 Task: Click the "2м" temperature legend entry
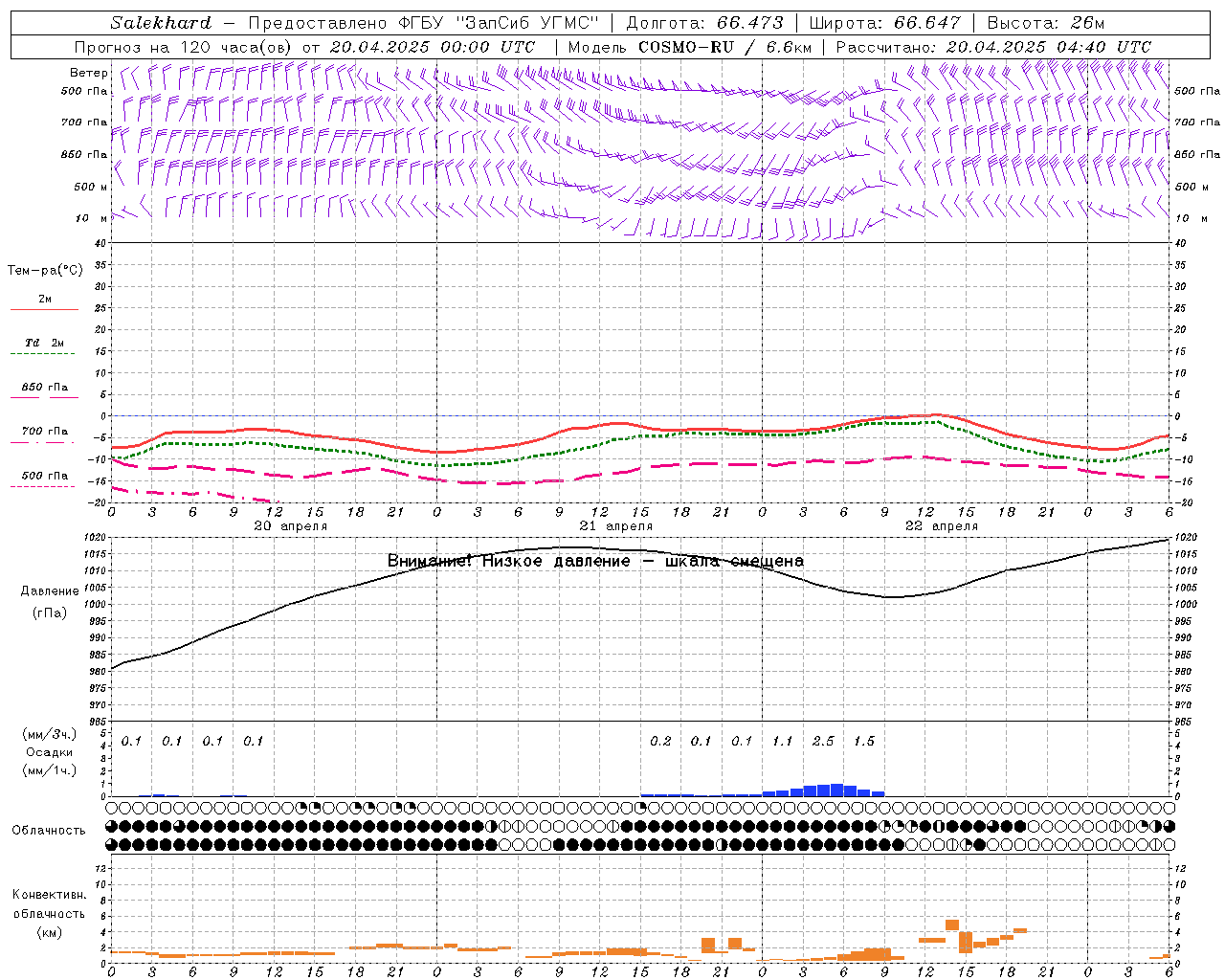click(45, 299)
